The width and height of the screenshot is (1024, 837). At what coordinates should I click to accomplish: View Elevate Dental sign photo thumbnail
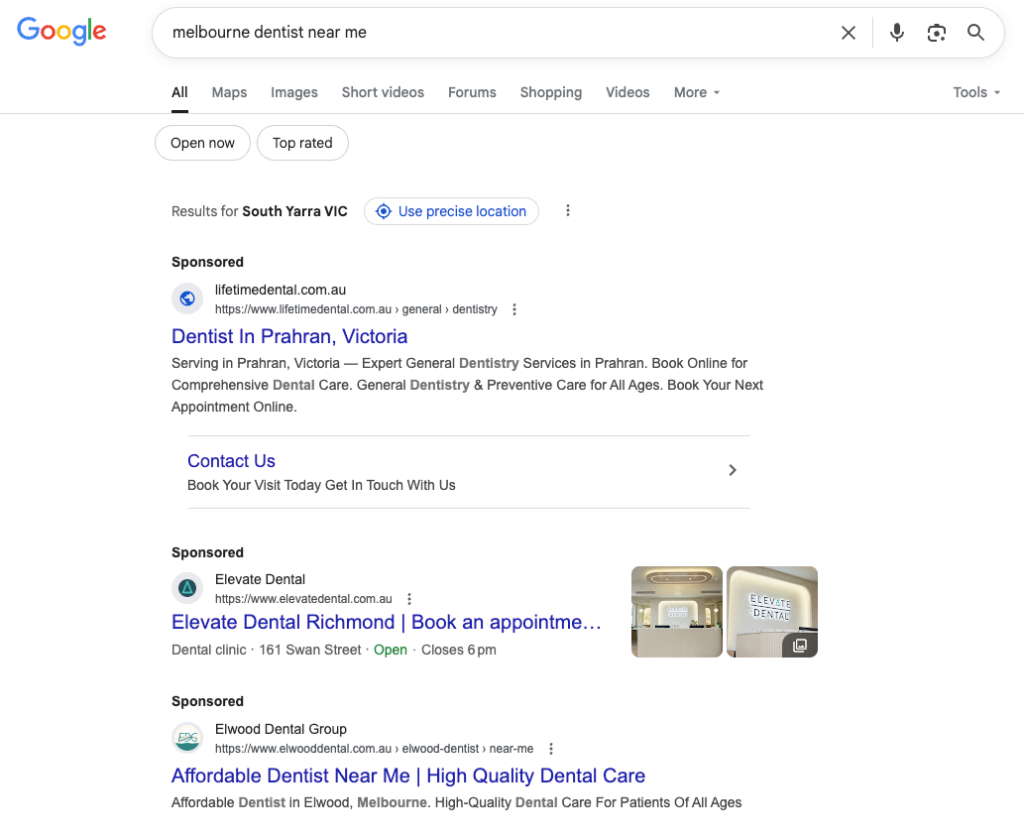(772, 611)
